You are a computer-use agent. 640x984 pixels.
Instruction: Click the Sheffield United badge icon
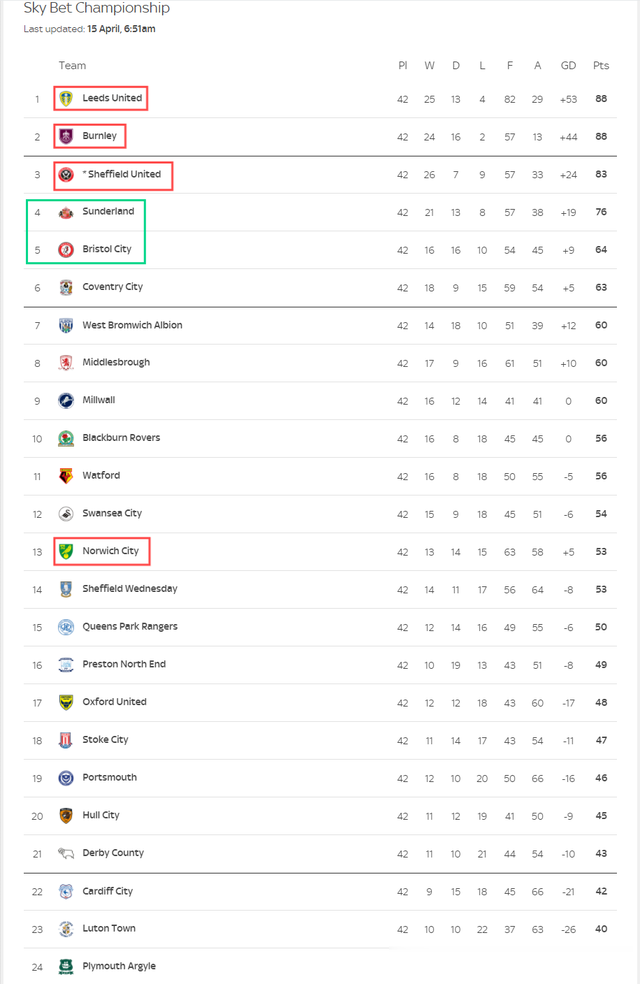click(66, 174)
